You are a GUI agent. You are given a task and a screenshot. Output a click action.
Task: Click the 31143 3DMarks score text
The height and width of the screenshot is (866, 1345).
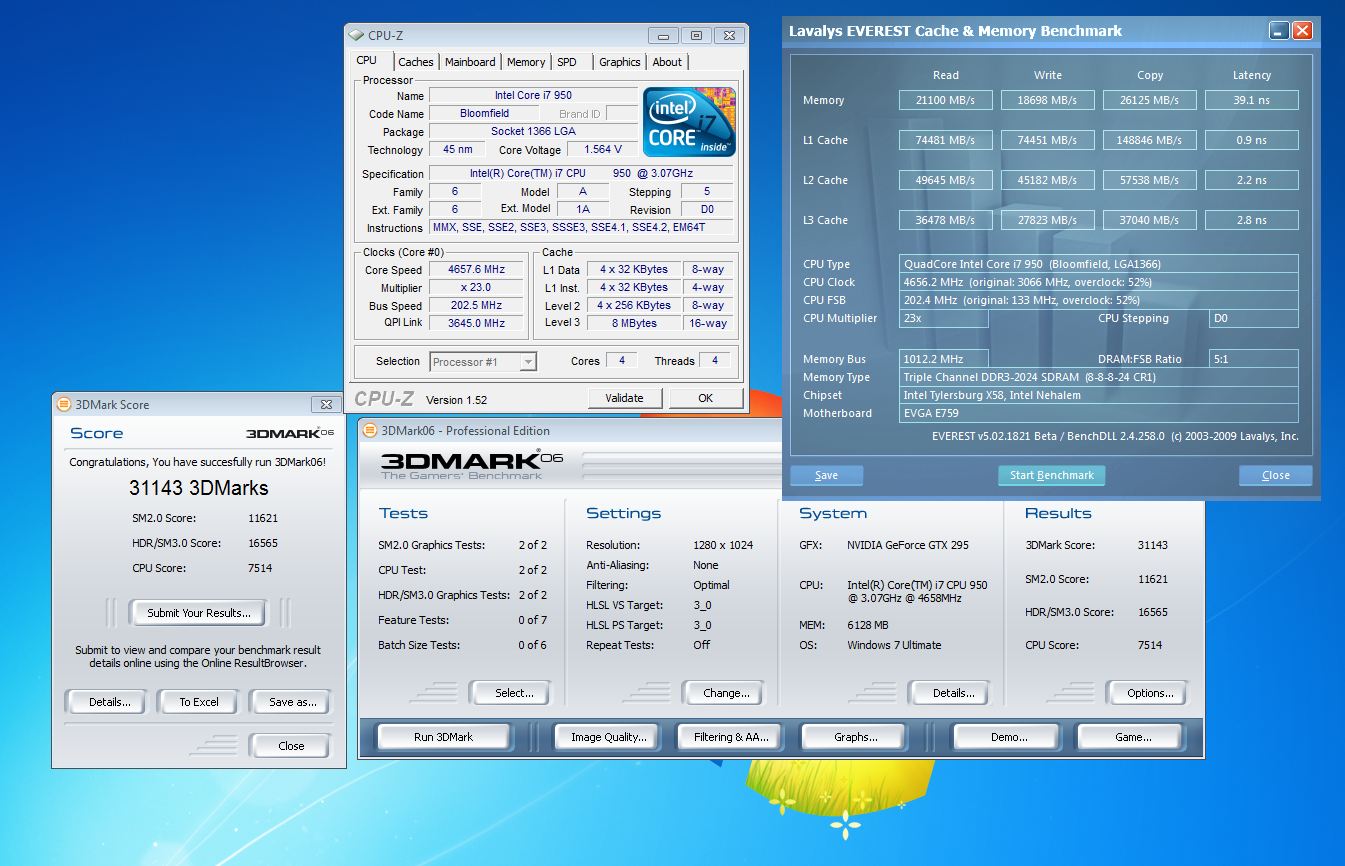point(199,489)
